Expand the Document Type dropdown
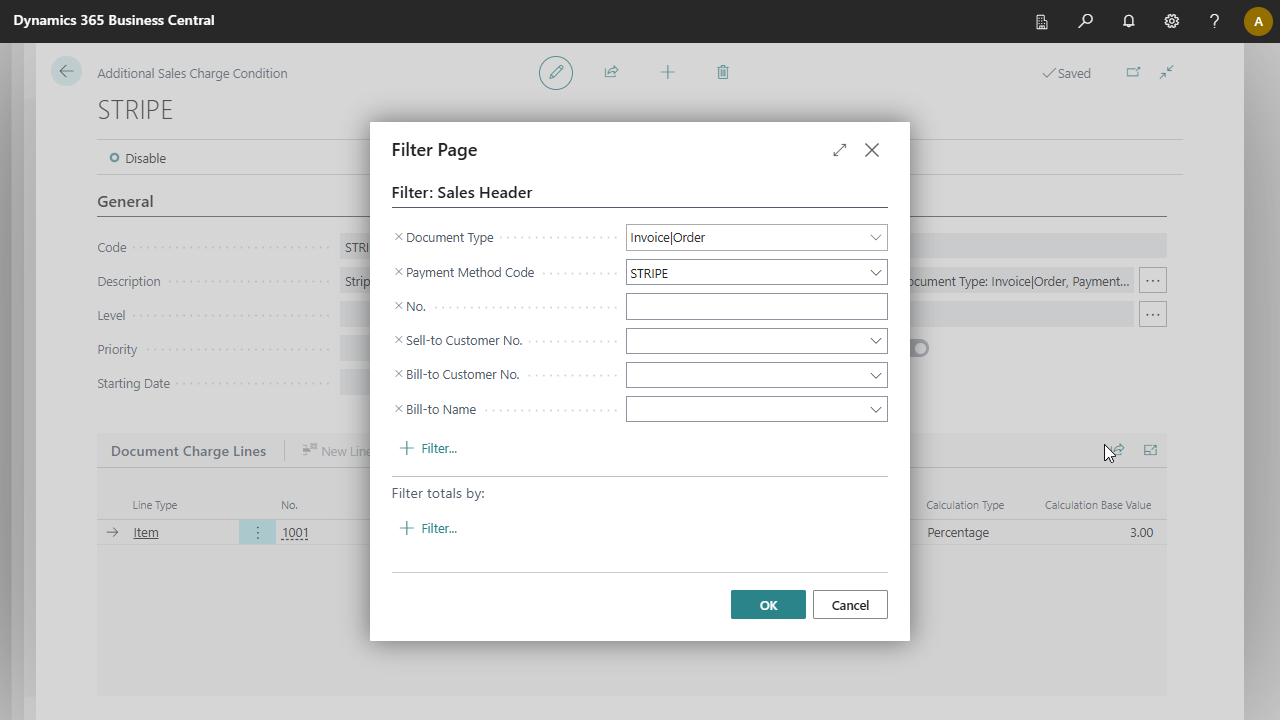1280x720 pixels. [x=875, y=238]
